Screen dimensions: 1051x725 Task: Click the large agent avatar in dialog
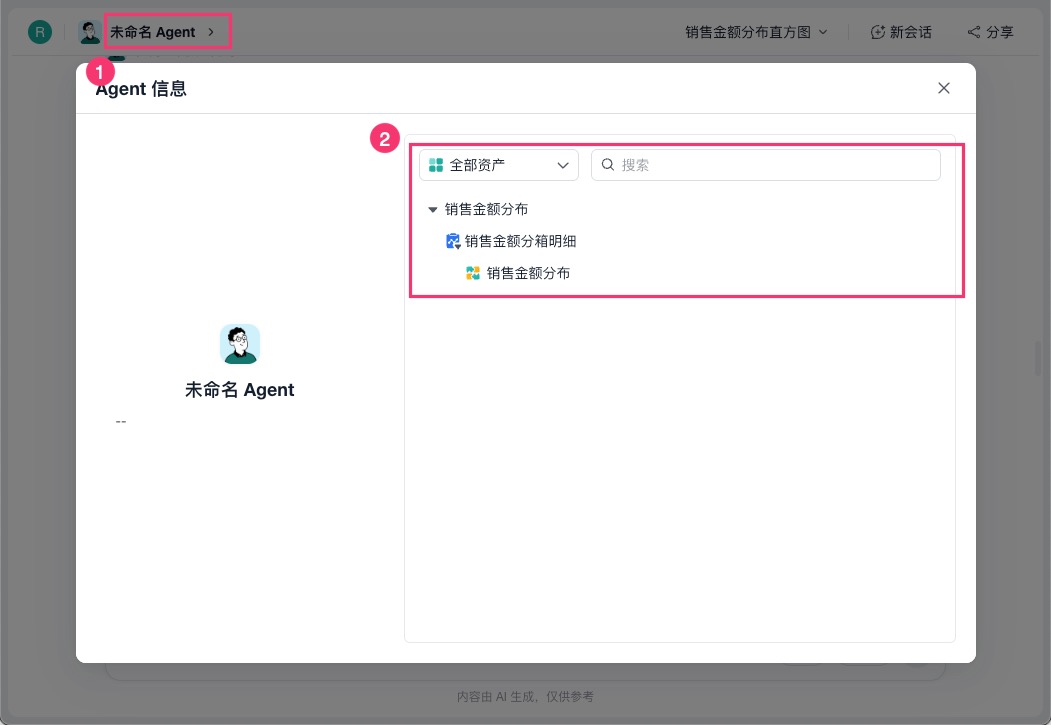point(240,344)
